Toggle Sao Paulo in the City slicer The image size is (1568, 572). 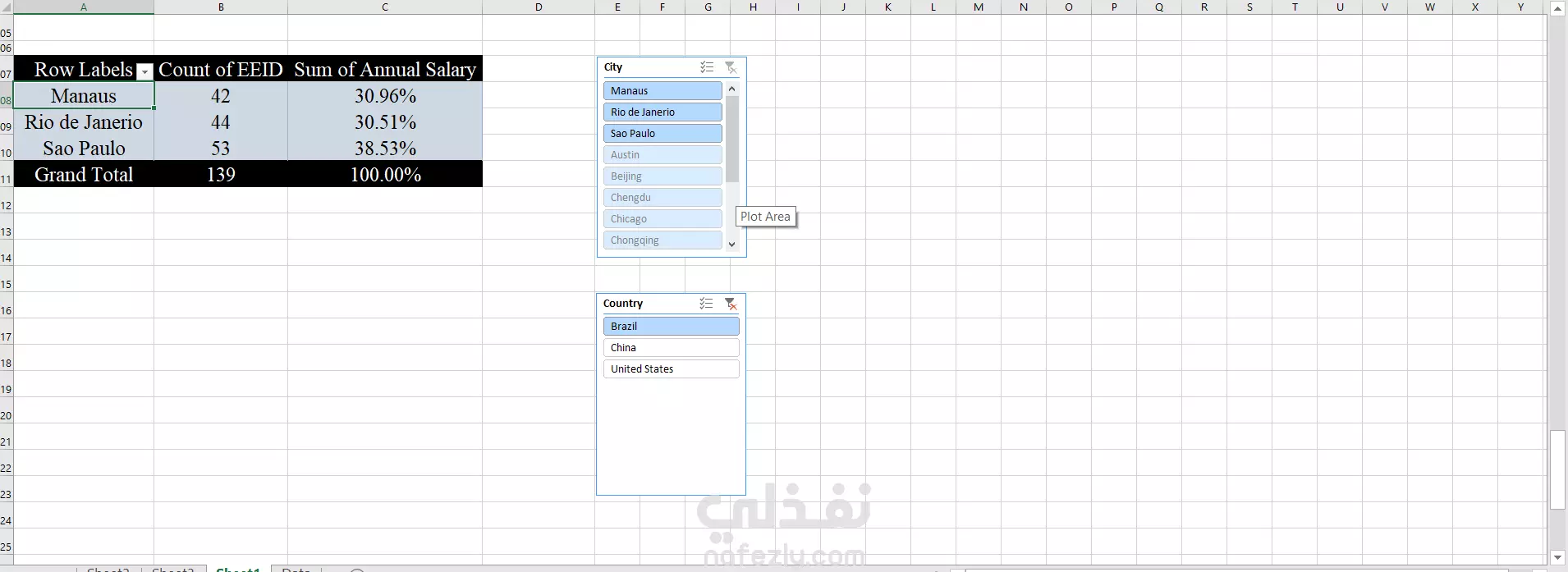coord(663,133)
